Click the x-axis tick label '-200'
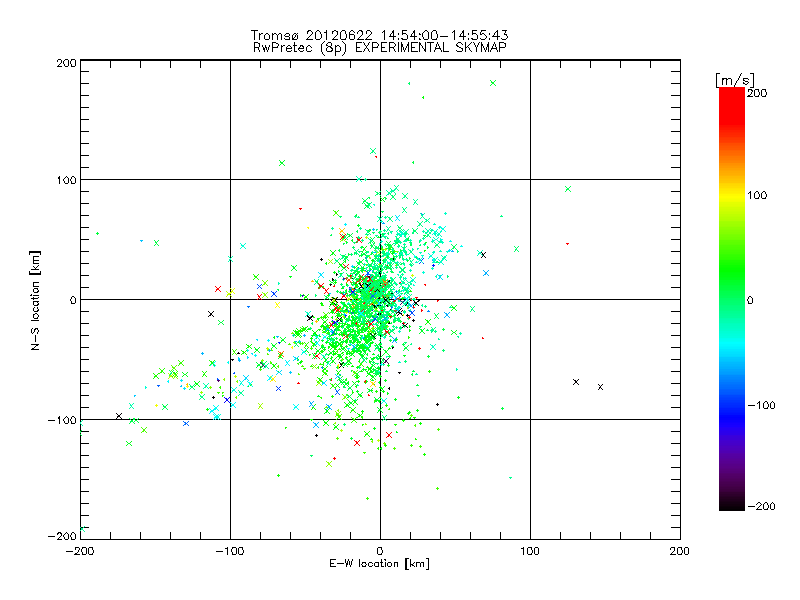The image size is (800, 600). click(80, 551)
